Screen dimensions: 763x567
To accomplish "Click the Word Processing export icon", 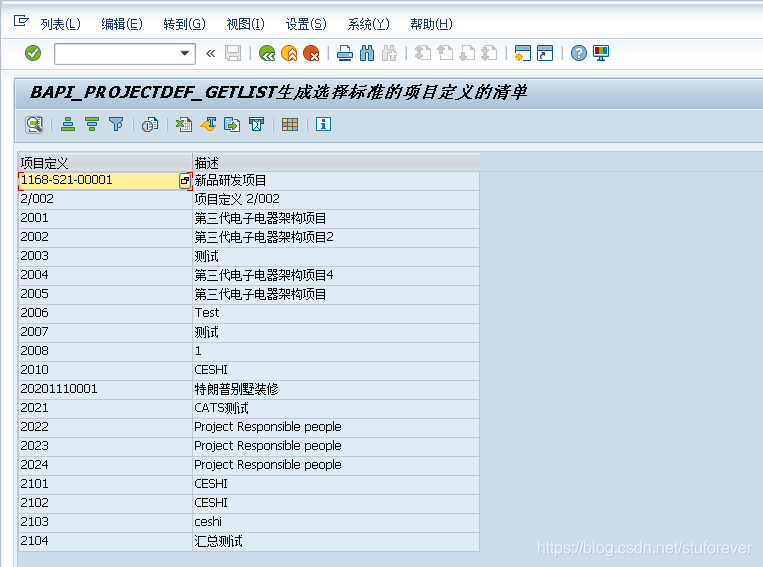I will [208, 125].
